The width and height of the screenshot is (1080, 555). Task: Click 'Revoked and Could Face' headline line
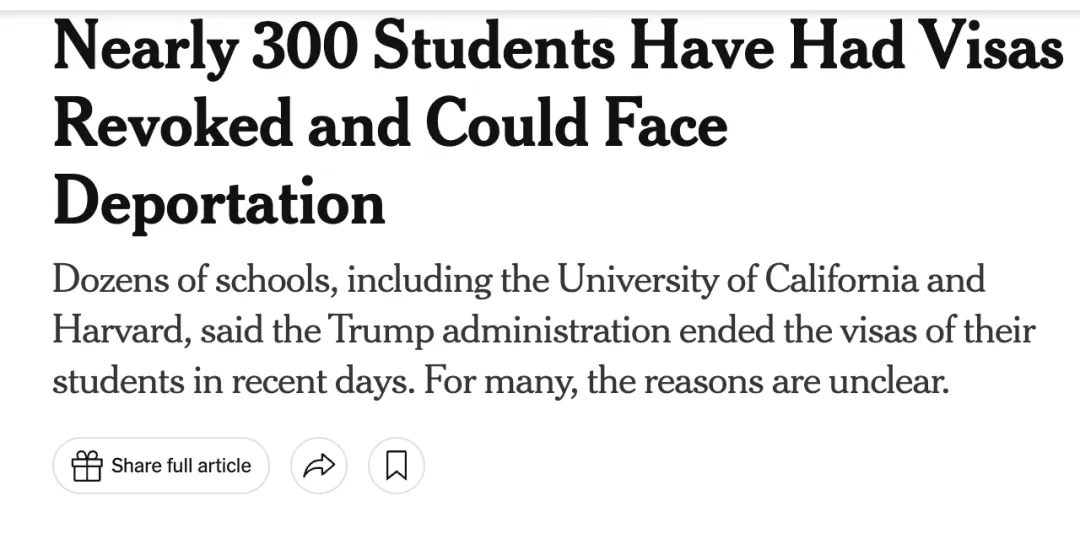point(391,125)
